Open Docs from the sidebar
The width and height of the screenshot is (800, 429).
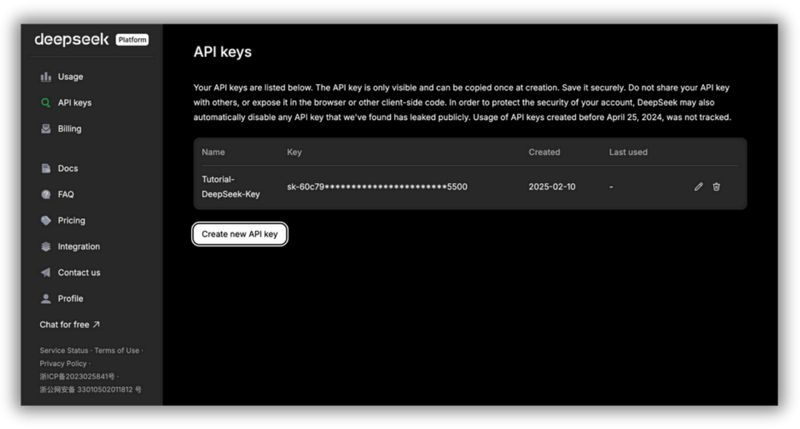tap(68, 168)
